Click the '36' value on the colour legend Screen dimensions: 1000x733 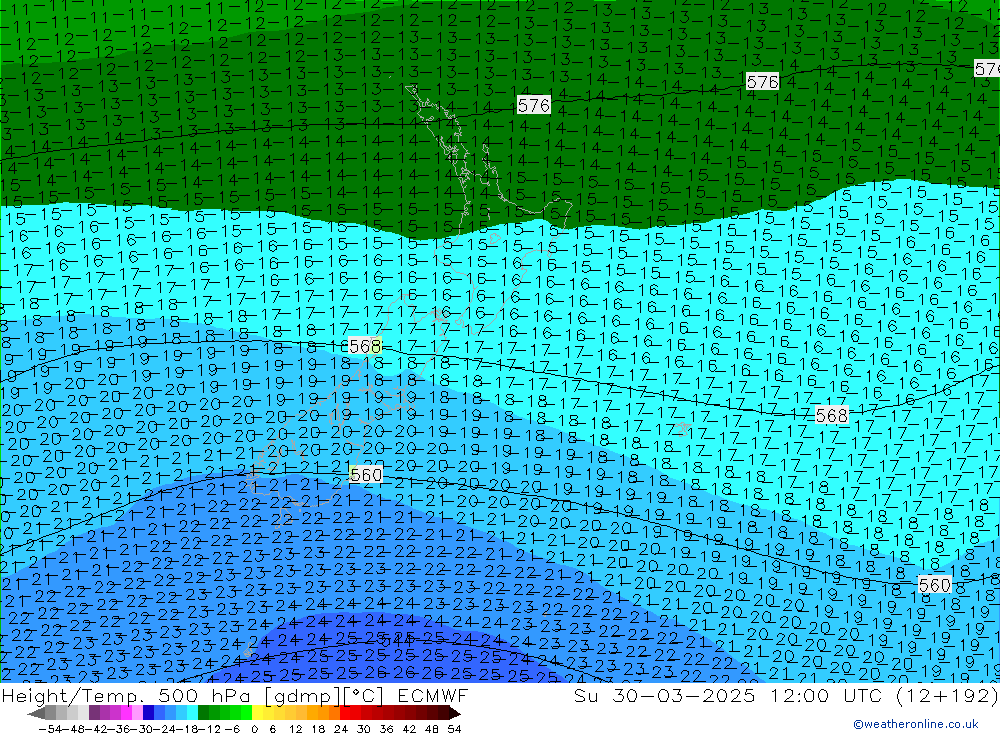click(x=388, y=729)
